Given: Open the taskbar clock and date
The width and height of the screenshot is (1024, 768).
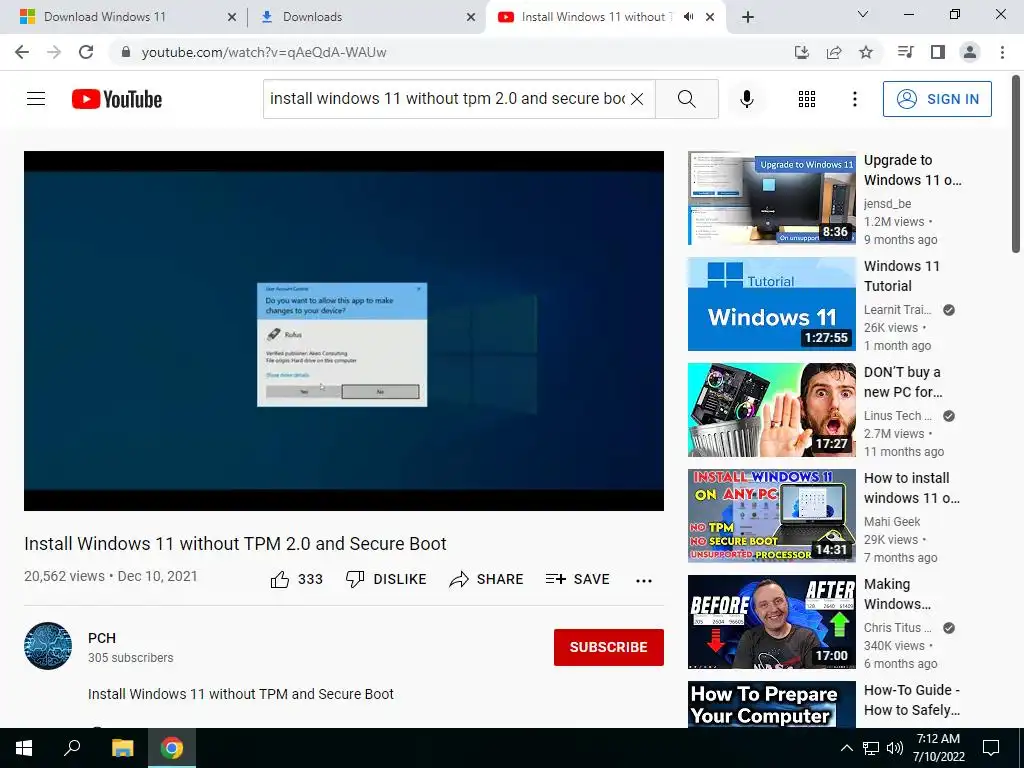Looking at the screenshot, I should (x=938, y=748).
